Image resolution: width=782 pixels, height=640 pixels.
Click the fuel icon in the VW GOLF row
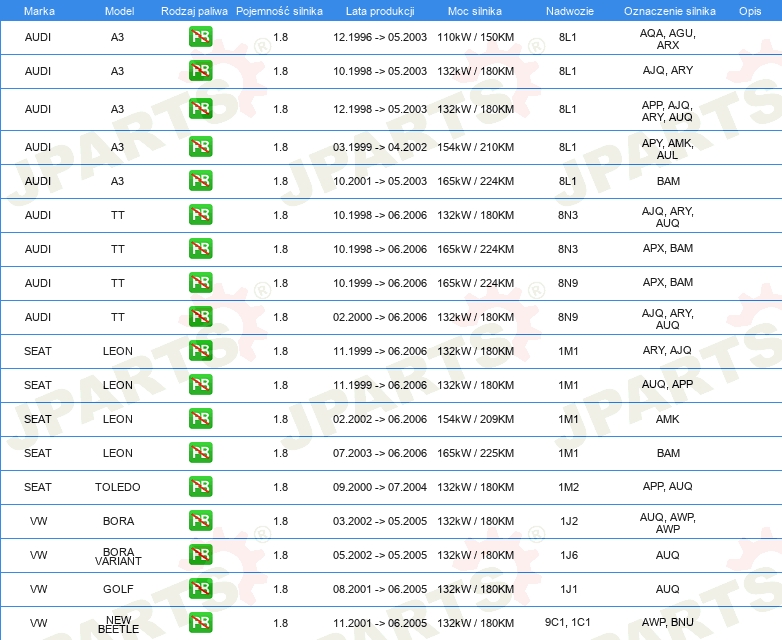click(x=200, y=588)
